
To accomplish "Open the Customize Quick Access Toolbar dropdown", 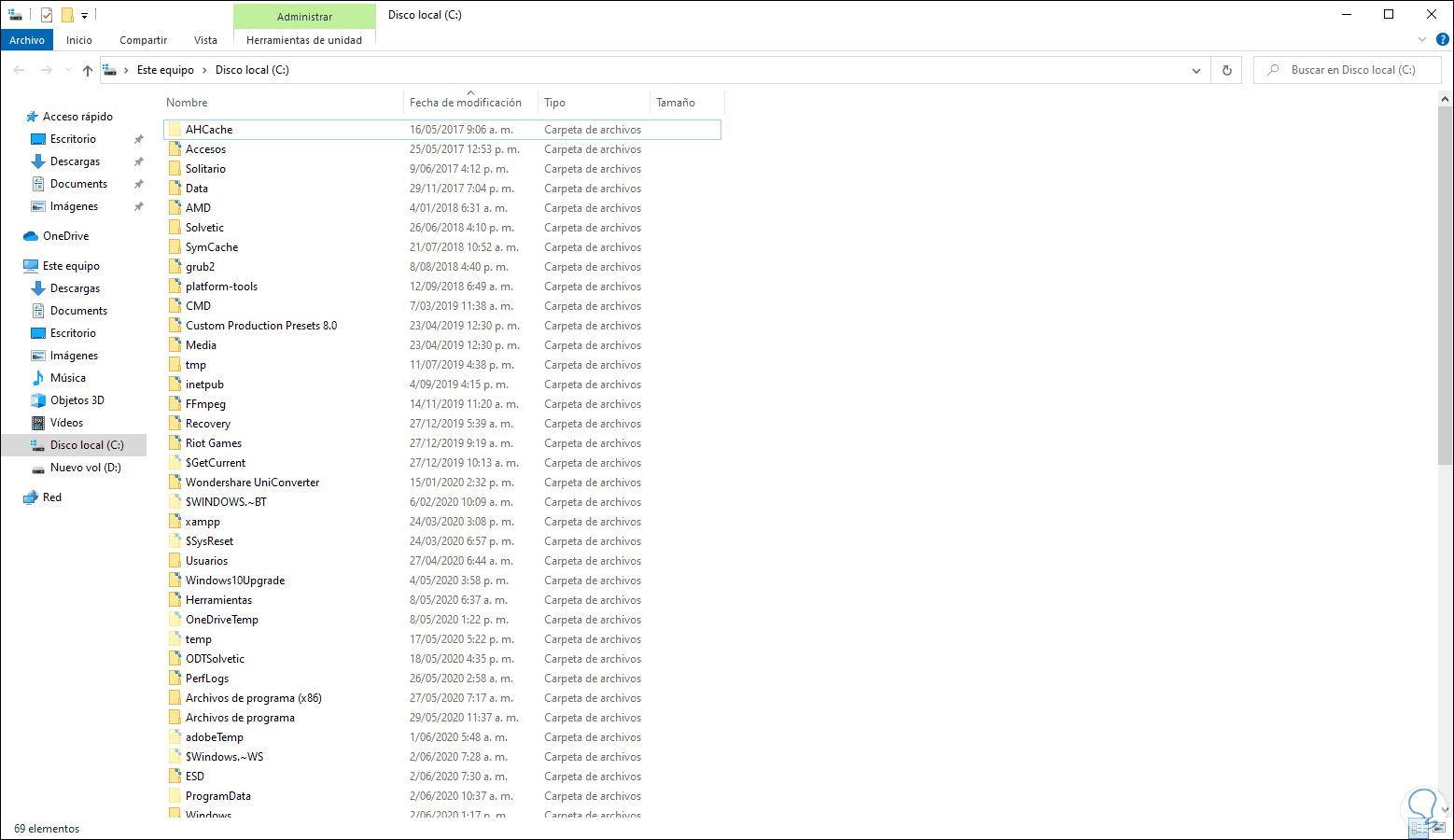I will [84, 15].
